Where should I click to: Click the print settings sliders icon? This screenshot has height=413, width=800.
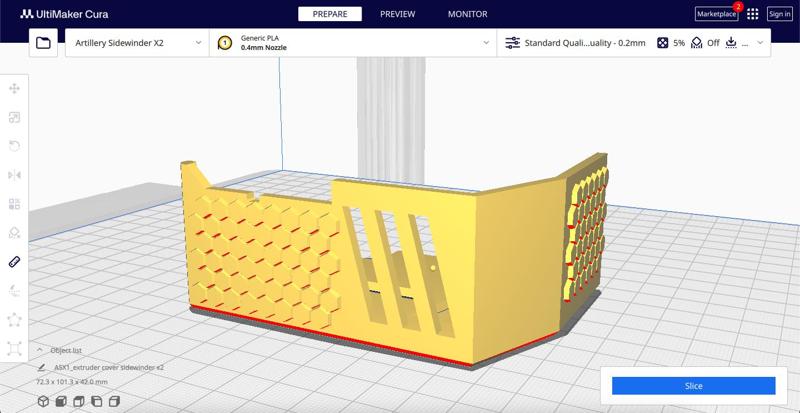click(512, 43)
